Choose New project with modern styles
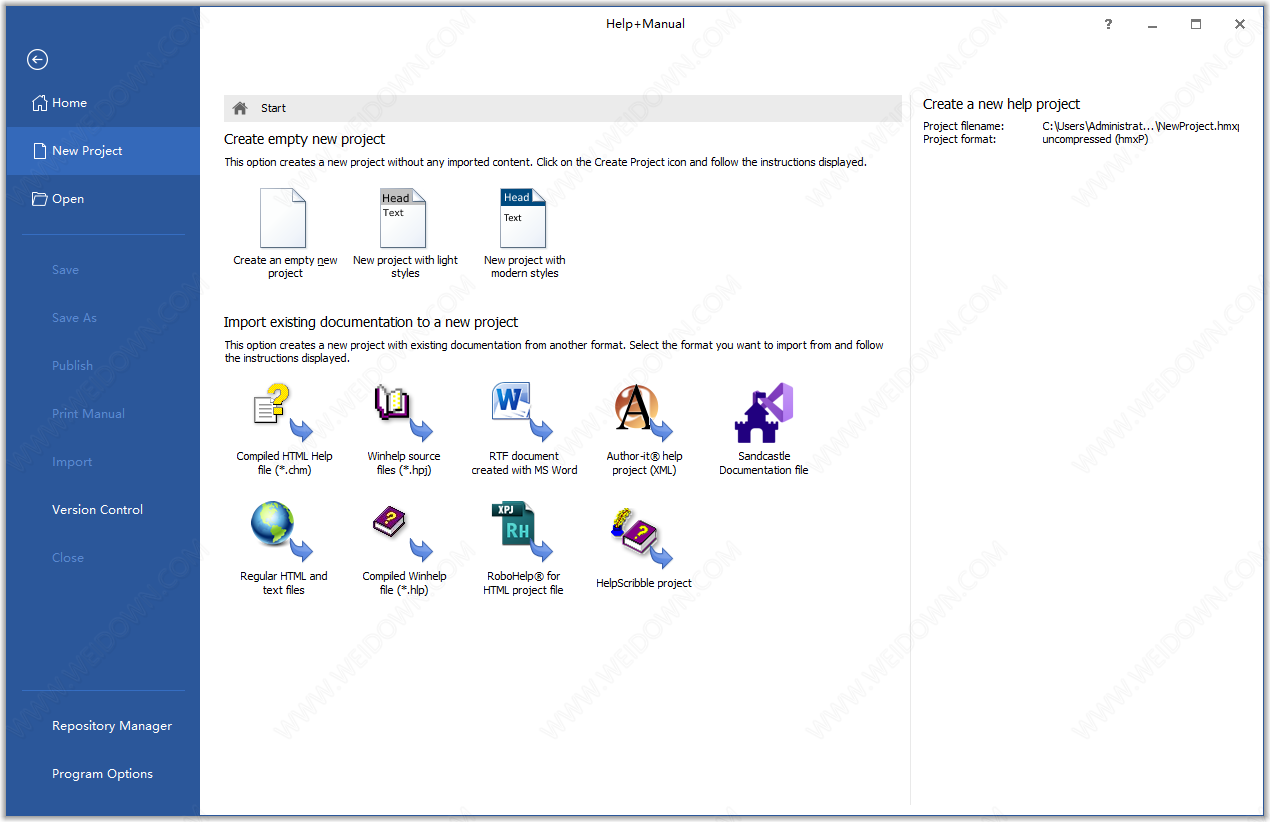1270x822 pixels. 523,220
